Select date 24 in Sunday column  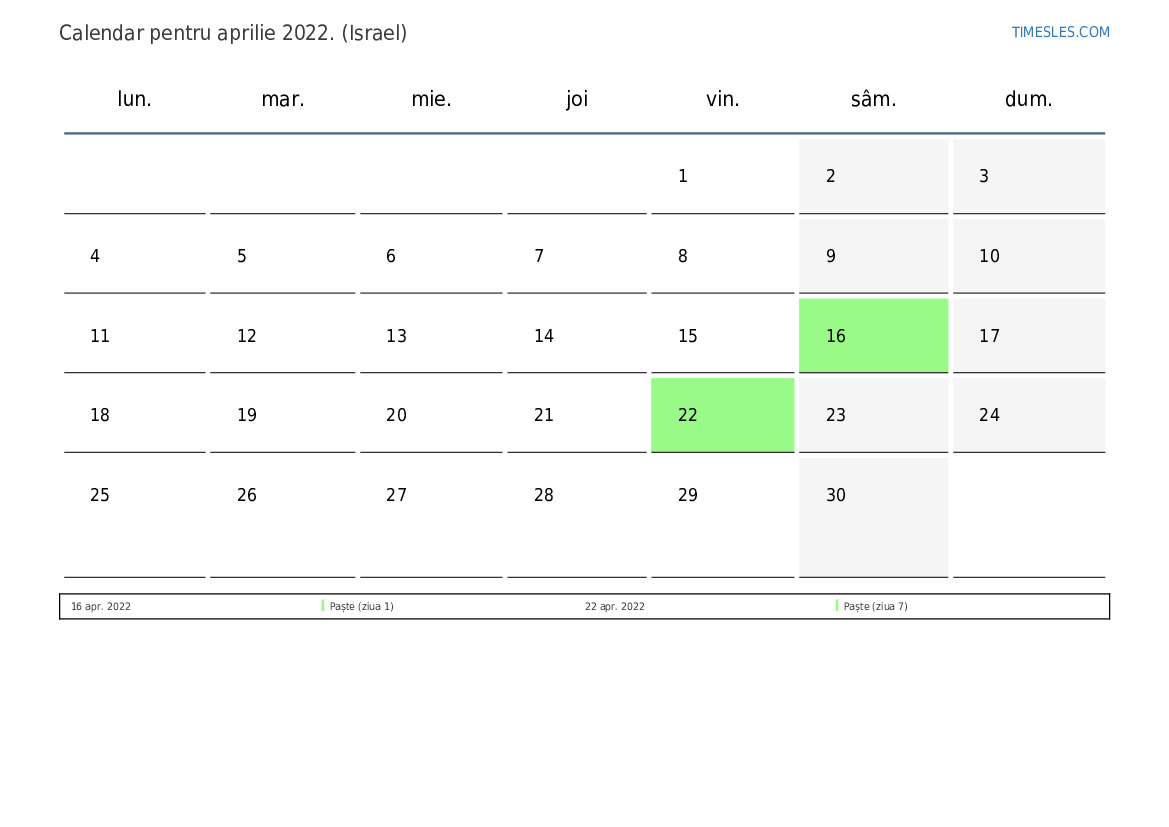[x=989, y=415]
